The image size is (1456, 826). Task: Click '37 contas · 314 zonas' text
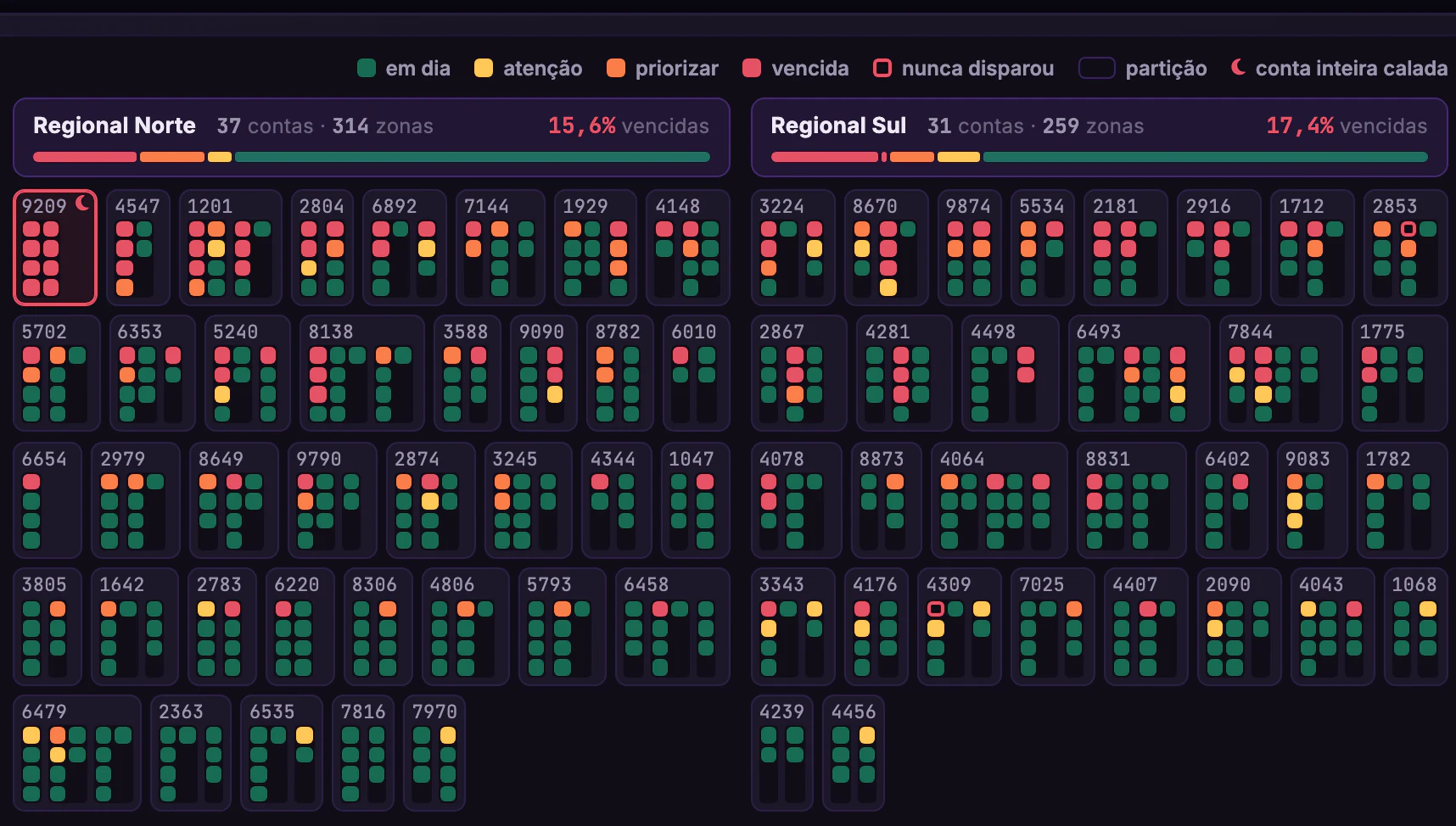pos(325,126)
